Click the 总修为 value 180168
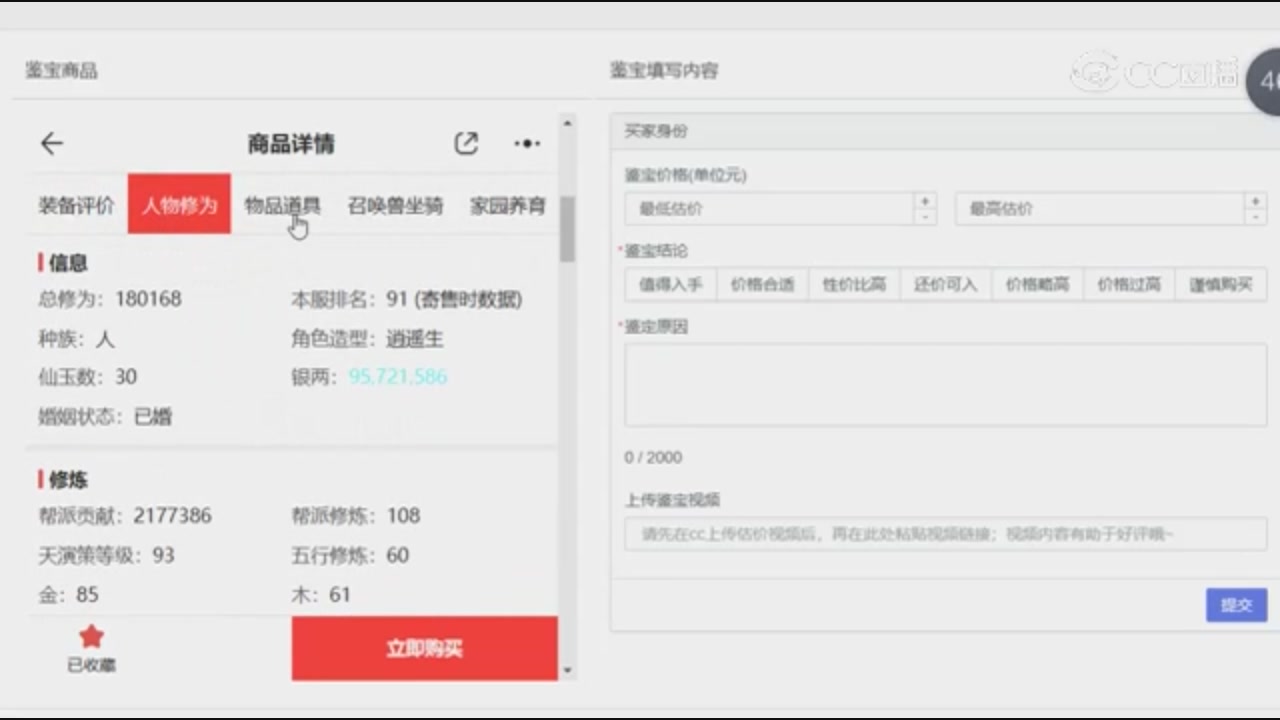The image size is (1280, 720). pyautogui.click(x=148, y=299)
